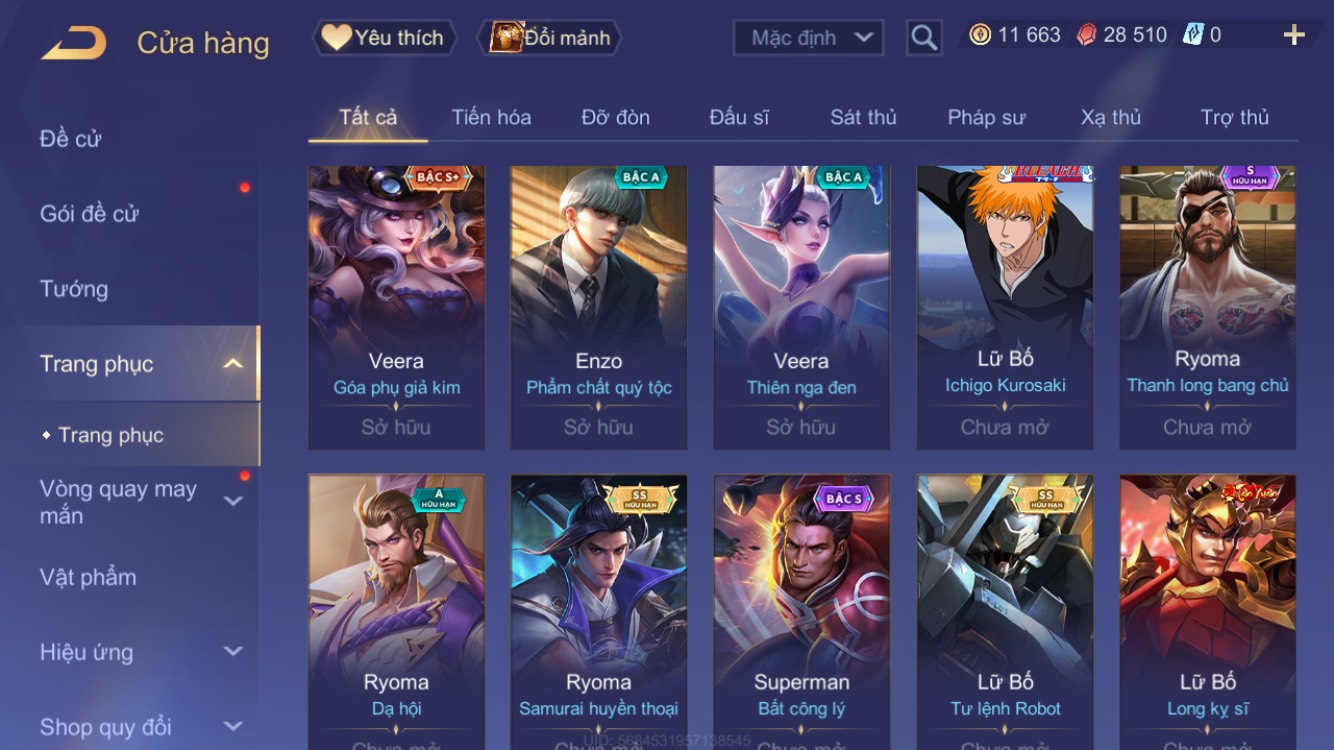Tap the plus icon to add currency
This screenshot has width=1334, height=750.
[1294, 35]
